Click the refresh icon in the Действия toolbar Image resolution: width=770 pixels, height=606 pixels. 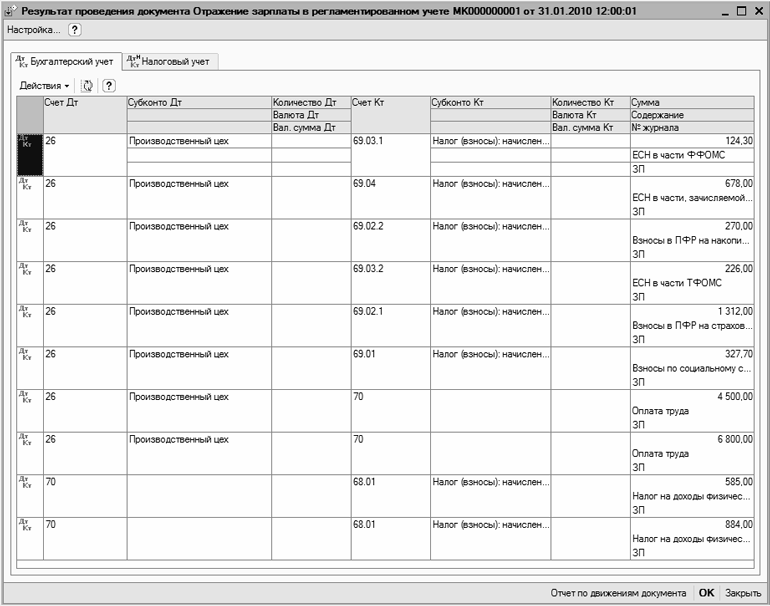(x=87, y=87)
